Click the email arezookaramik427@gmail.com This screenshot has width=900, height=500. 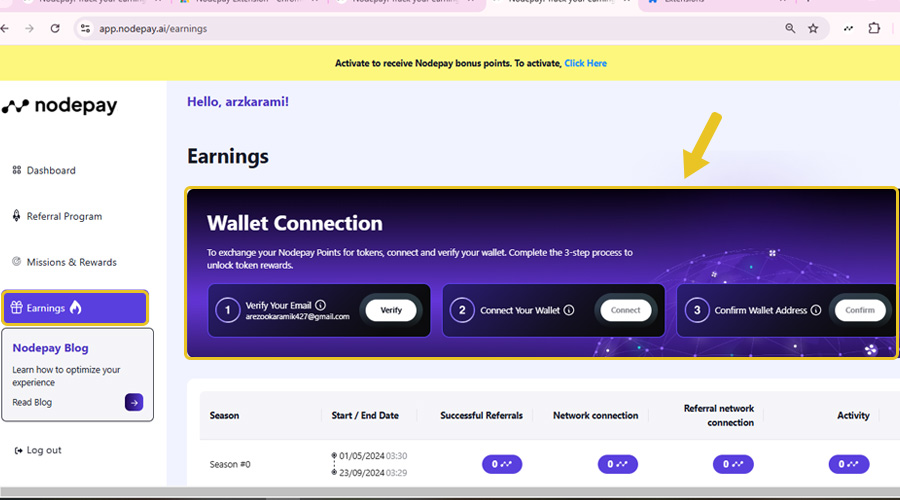(x=297, y=317)
